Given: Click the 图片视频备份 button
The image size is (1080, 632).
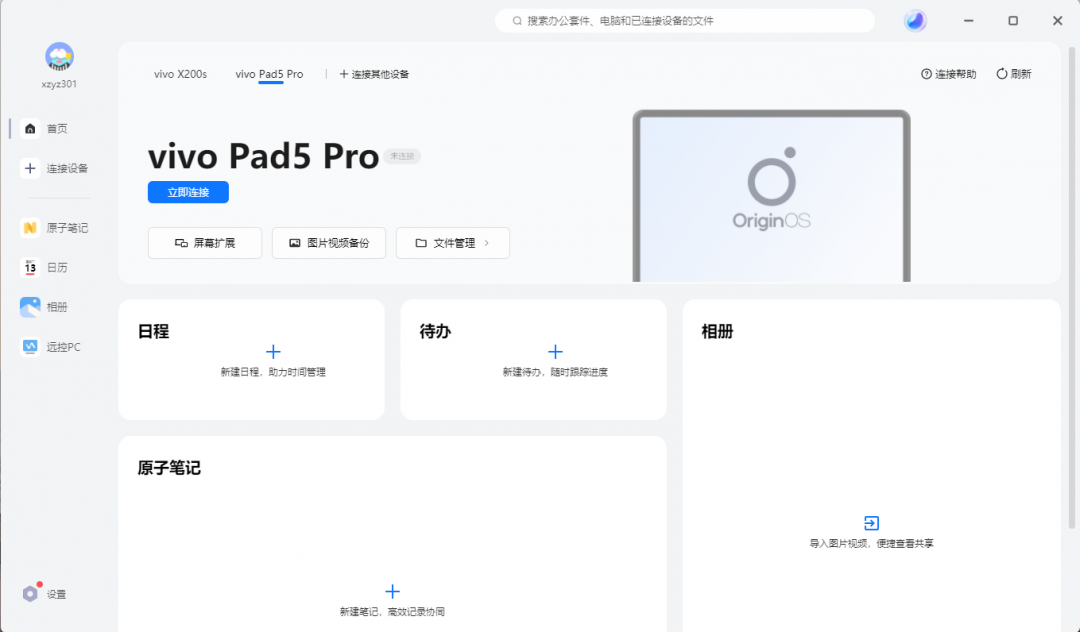Looking at the screenshot, I should click(x=329, y=243).
